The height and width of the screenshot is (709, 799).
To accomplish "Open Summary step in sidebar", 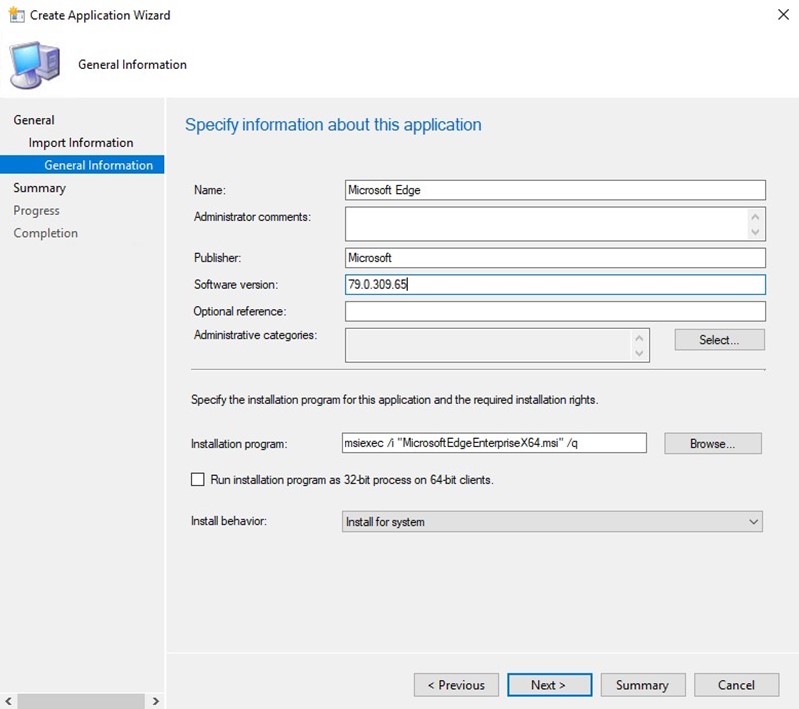I will pos(39,188).
